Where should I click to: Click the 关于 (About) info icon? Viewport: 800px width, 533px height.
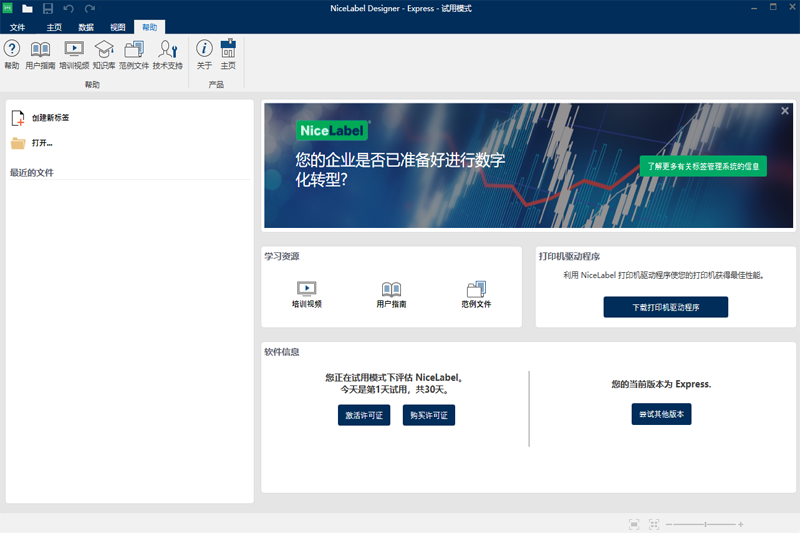coord(204,53)
